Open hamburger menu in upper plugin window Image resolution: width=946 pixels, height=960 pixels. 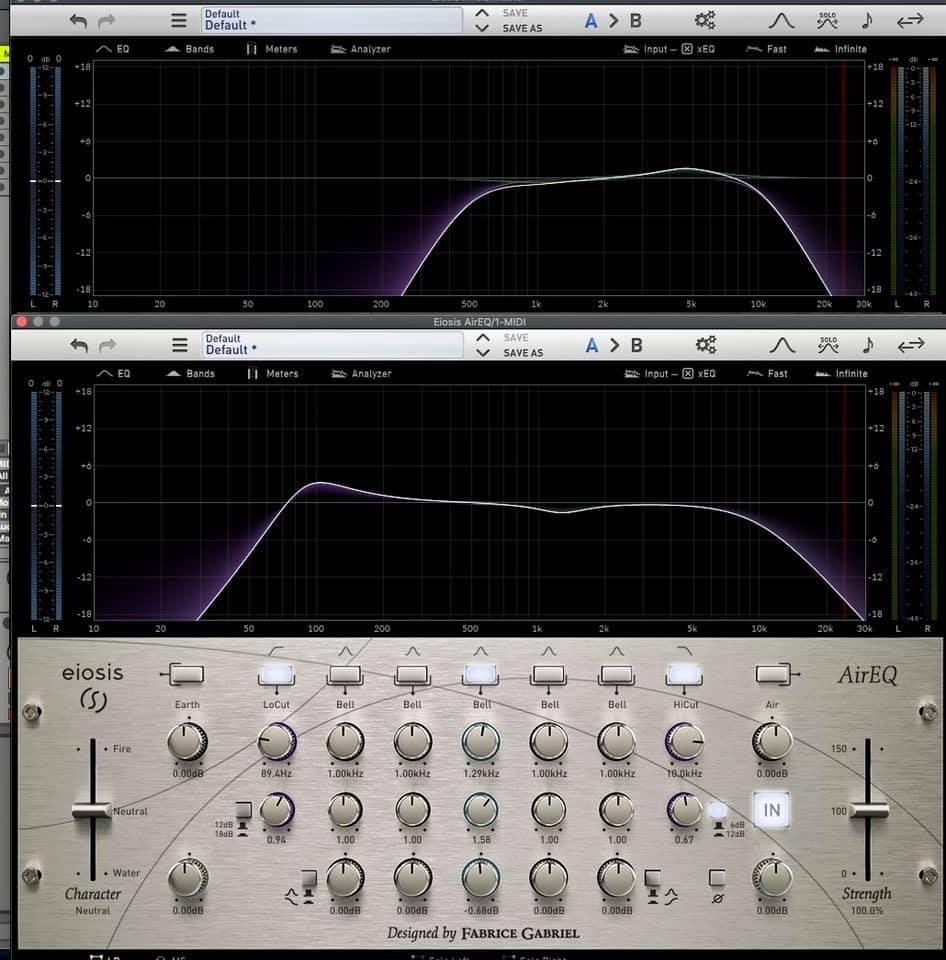tap(179, 21)
